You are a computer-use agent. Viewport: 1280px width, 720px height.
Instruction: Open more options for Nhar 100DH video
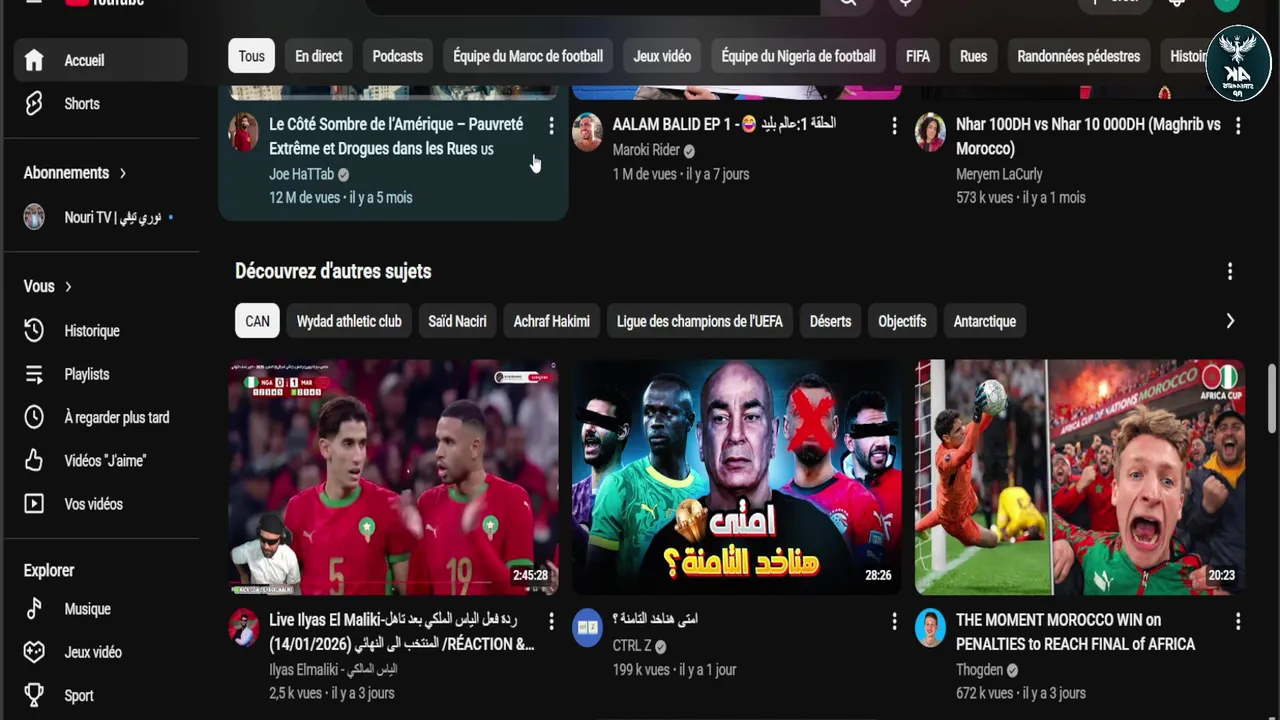pos(1238,126)
